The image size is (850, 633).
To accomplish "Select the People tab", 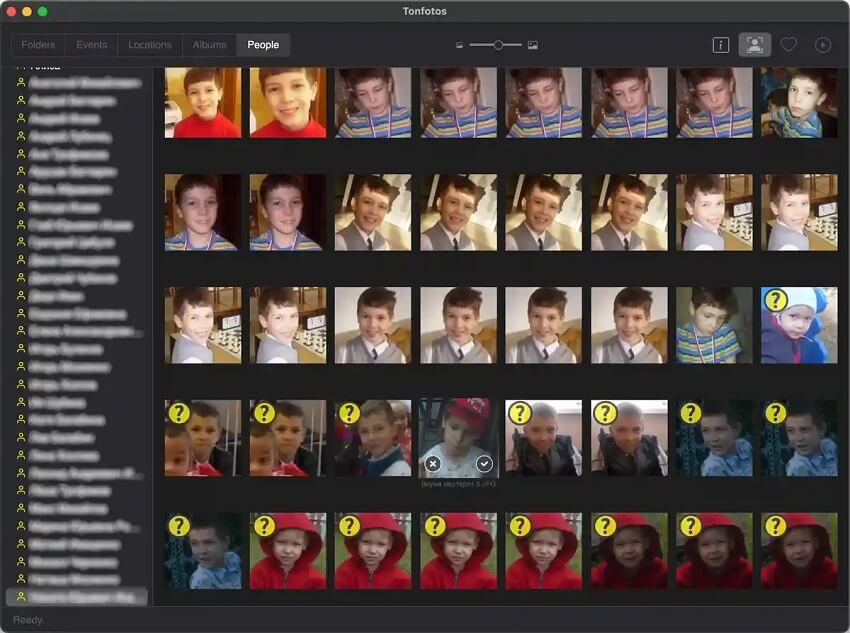I will coord(263,45).
